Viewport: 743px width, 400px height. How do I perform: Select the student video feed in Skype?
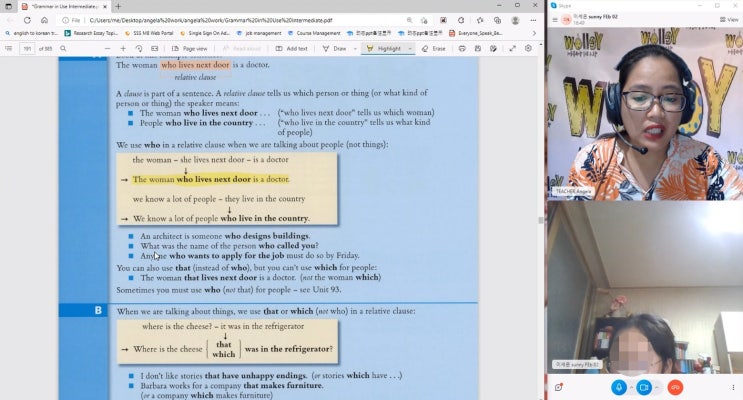coord(645,287)
